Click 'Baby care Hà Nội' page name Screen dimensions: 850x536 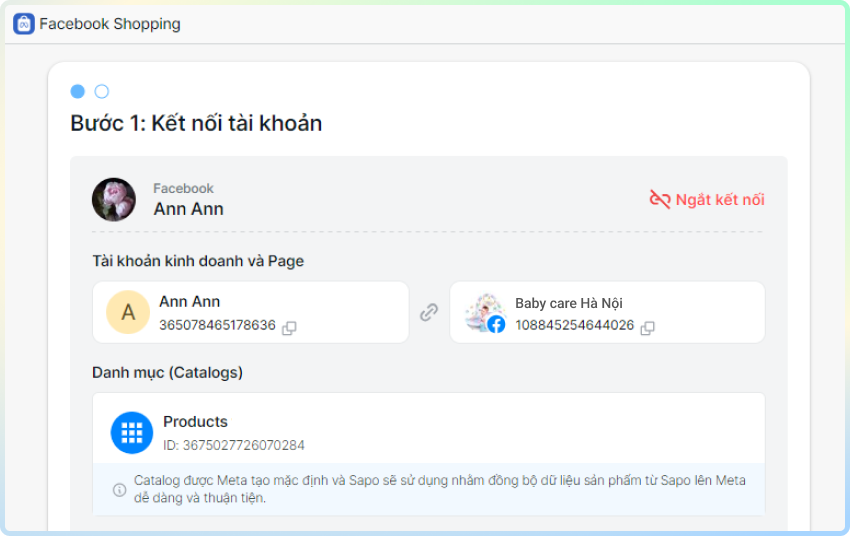point(569,303)
